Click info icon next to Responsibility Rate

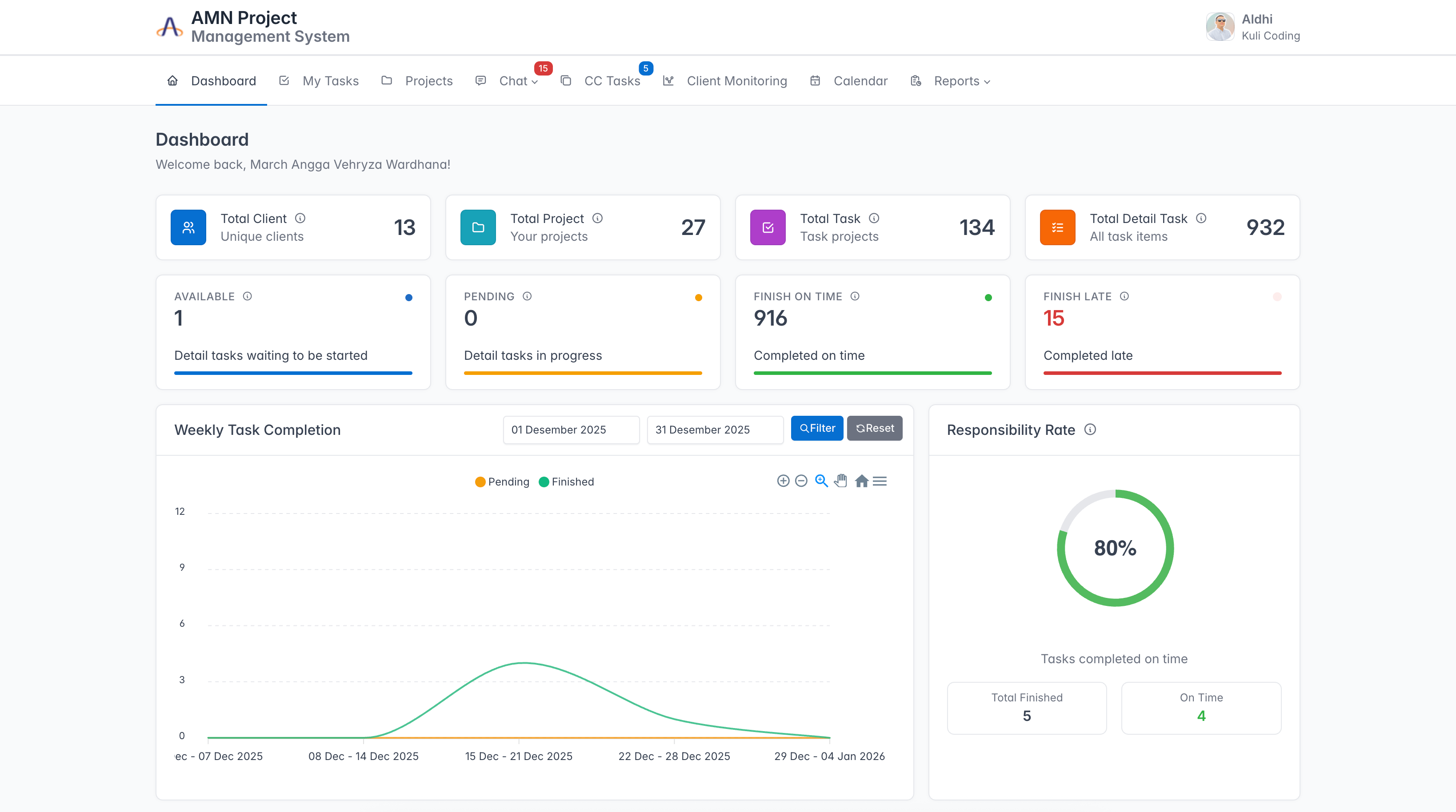(x=1090, y=430)
